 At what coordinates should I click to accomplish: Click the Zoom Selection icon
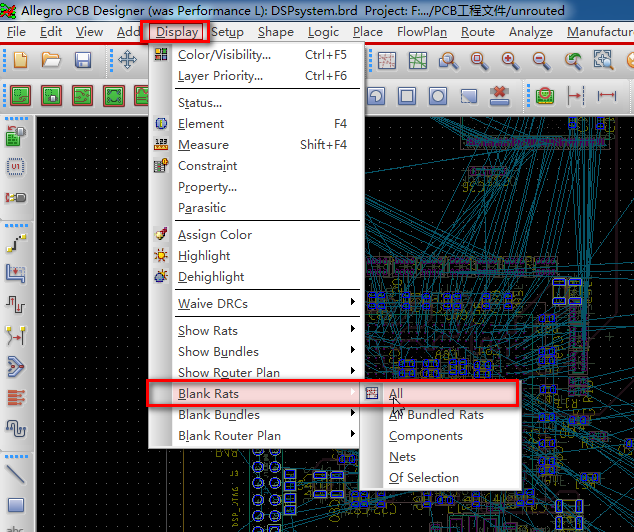click(603, 61)
